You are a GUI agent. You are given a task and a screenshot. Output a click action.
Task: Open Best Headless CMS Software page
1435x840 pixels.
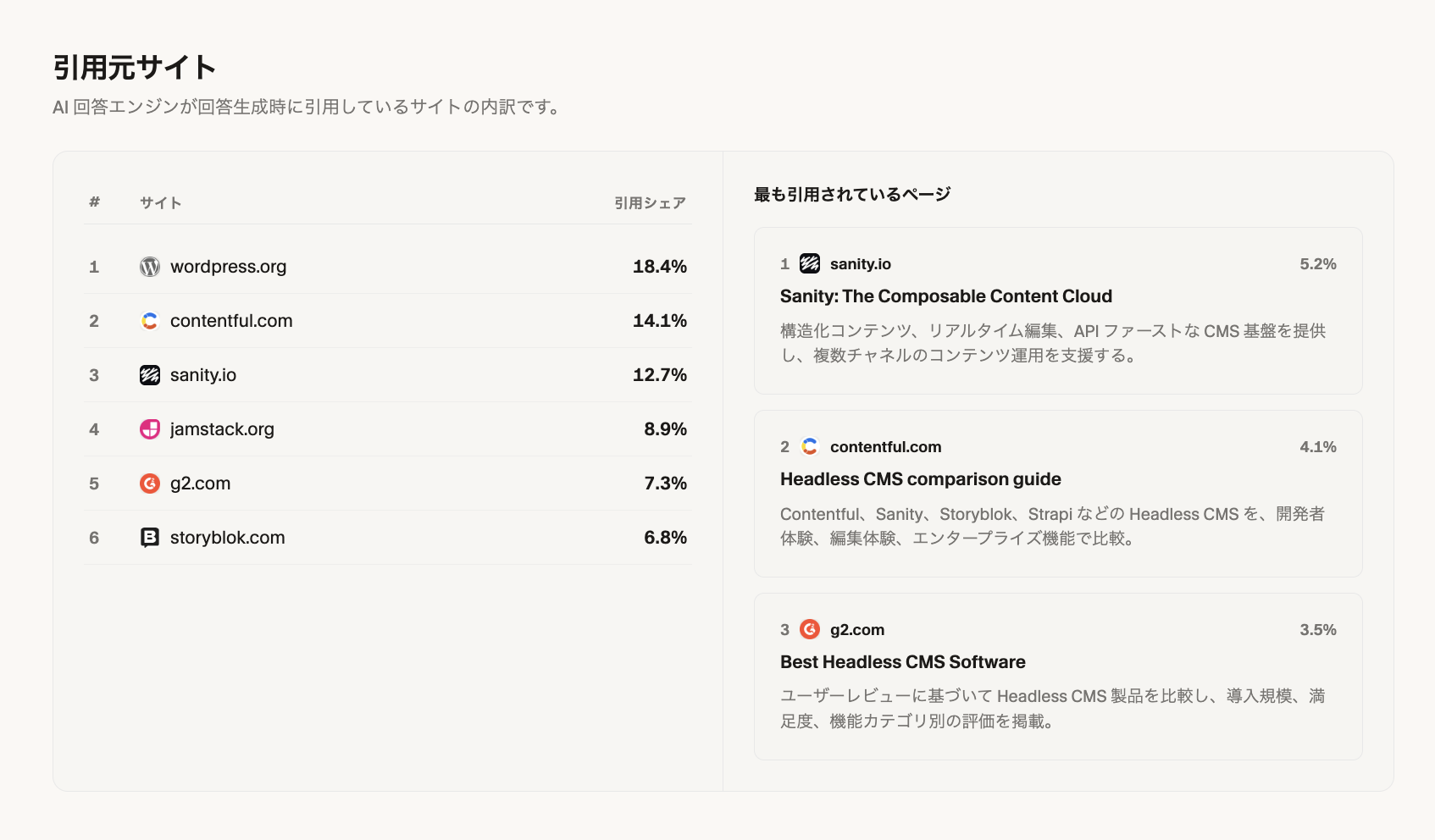coord(902,662)
